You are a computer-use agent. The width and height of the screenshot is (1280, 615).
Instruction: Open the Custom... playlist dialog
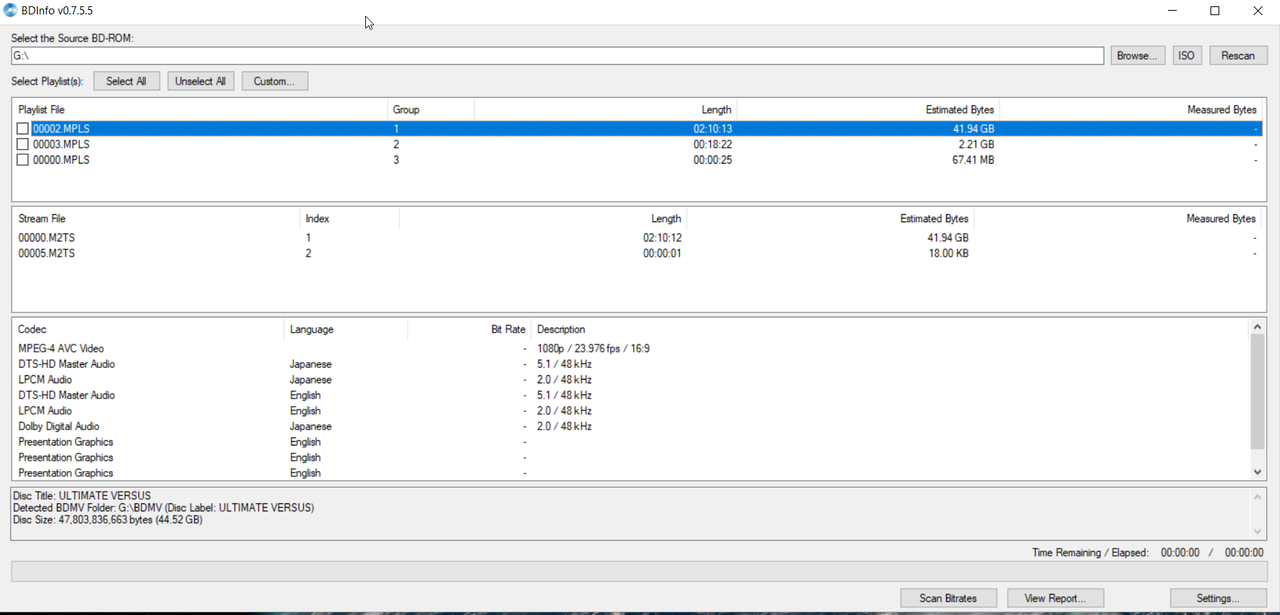click(274, 81)
